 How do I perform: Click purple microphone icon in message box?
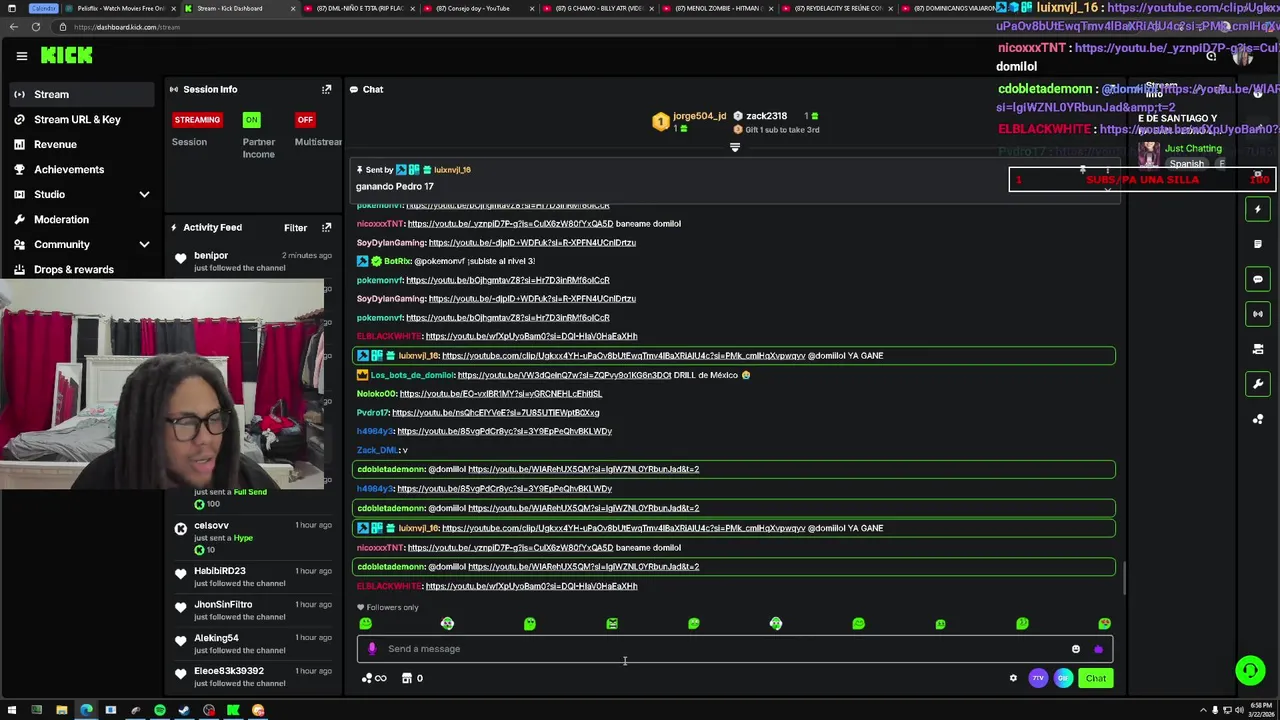point(372,649)
